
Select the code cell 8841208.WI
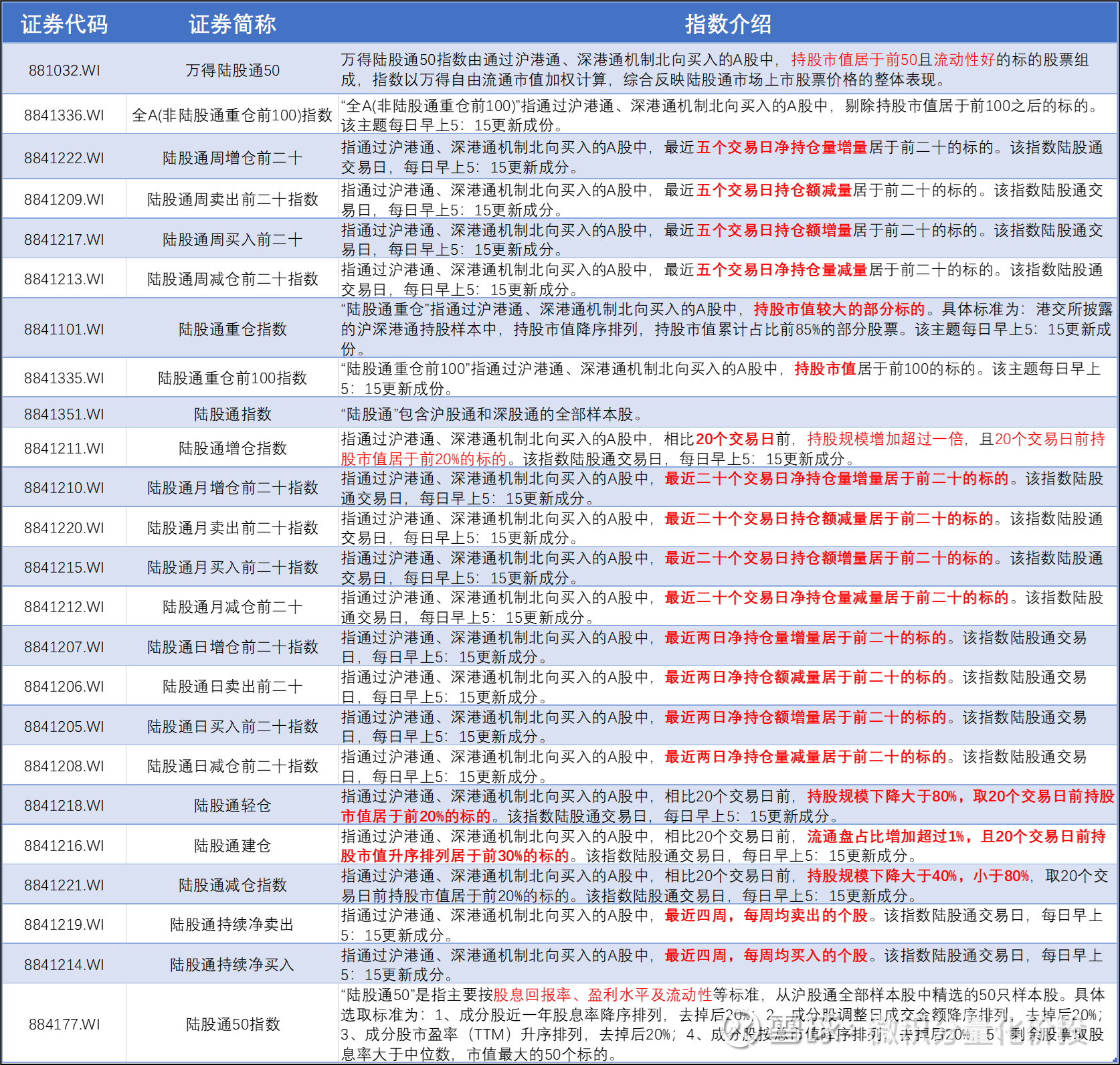64,766
